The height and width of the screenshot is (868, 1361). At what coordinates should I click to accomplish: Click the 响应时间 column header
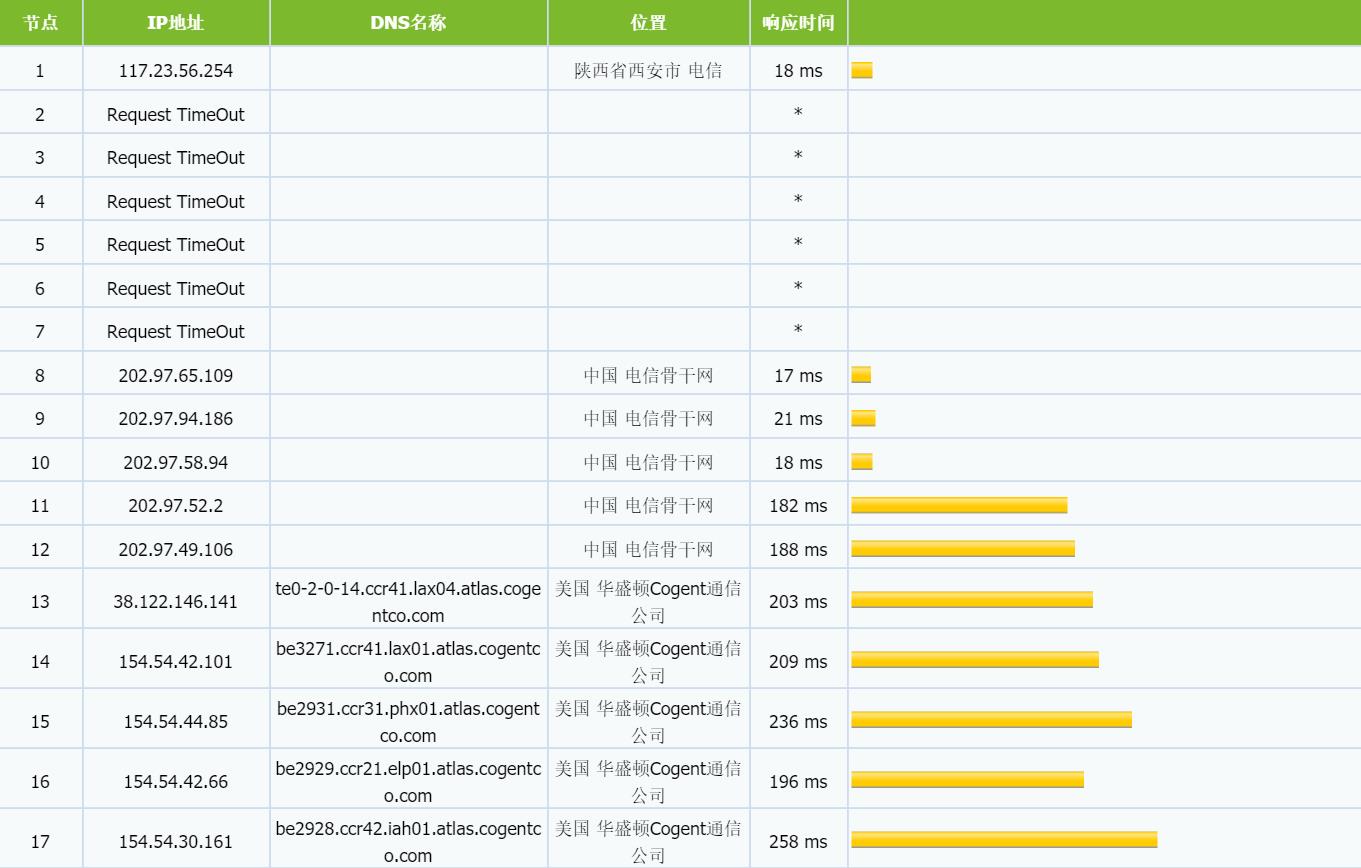coord(798,23)
